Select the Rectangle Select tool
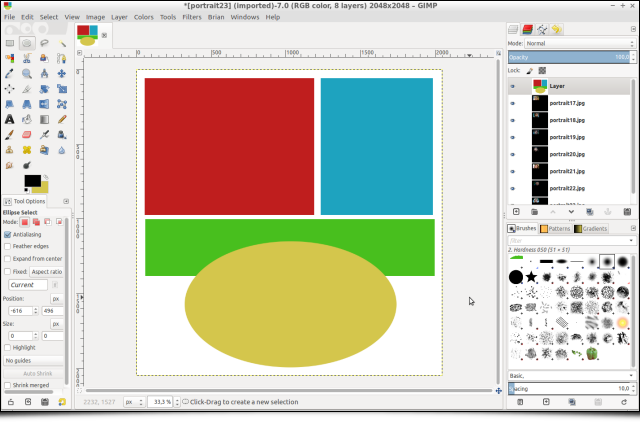The width and height of the screenshot is (640, 422). pyautogui.click(x=9, y=43)
